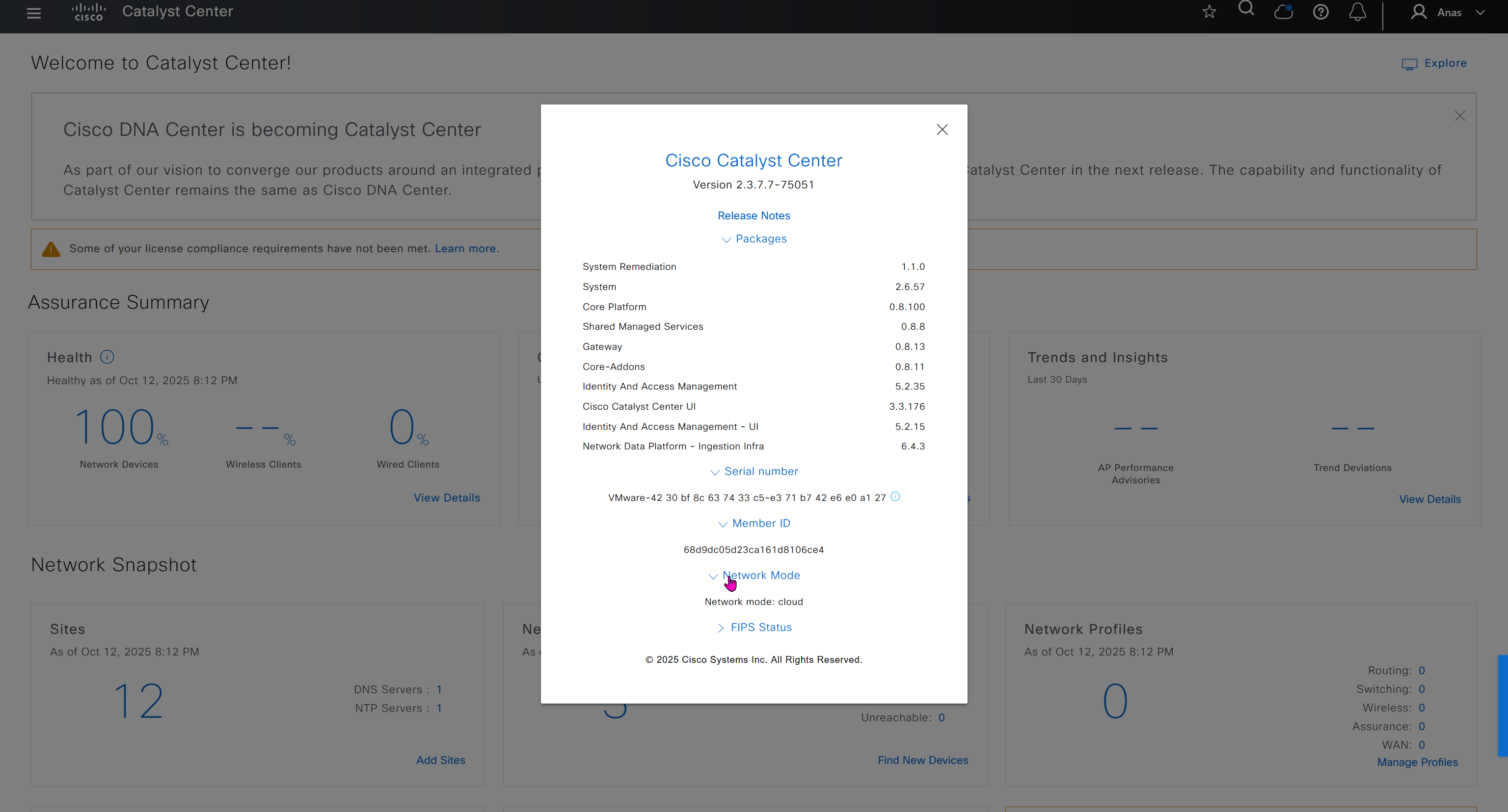The width and height of the screenshot is (1508, 812).
Task: Click the Health info icon
Action: tap(107, 357)
